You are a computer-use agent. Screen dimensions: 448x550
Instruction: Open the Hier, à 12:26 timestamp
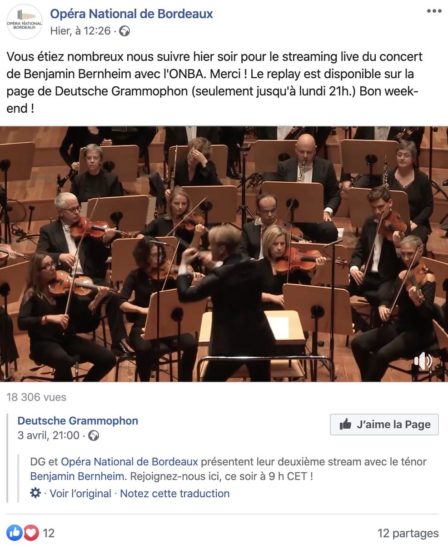[80, 31]
